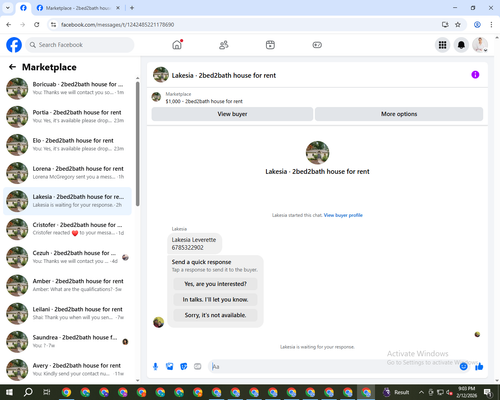Open the Windows Start menu
This screenshot has width=500, height=400.
(9, 392)
